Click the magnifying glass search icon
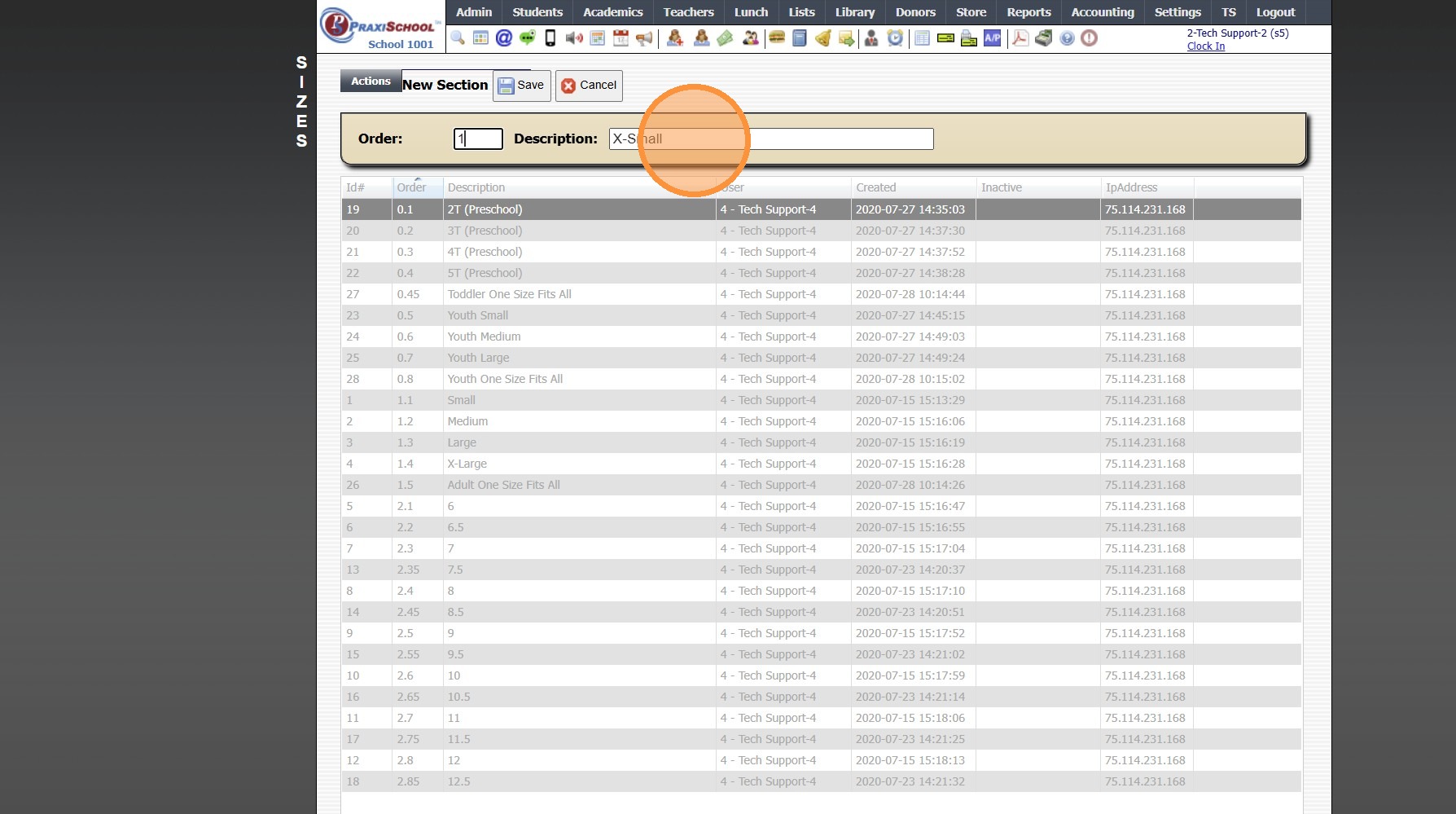This screenshot has height=814, width=1456. click(458, 38)
